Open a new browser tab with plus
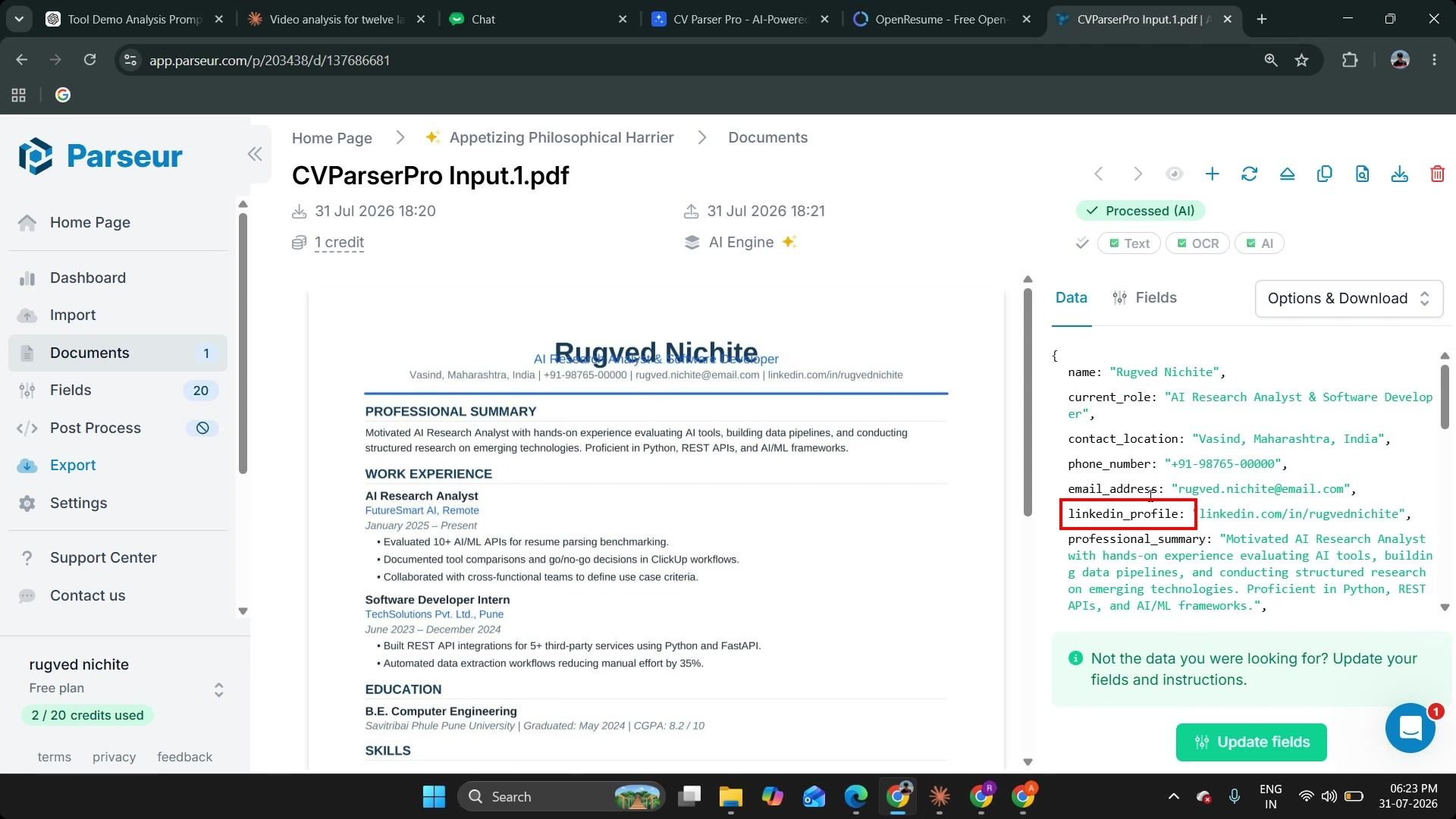This screenshot has width=1456, height=819. click(x=1262, y=20)
